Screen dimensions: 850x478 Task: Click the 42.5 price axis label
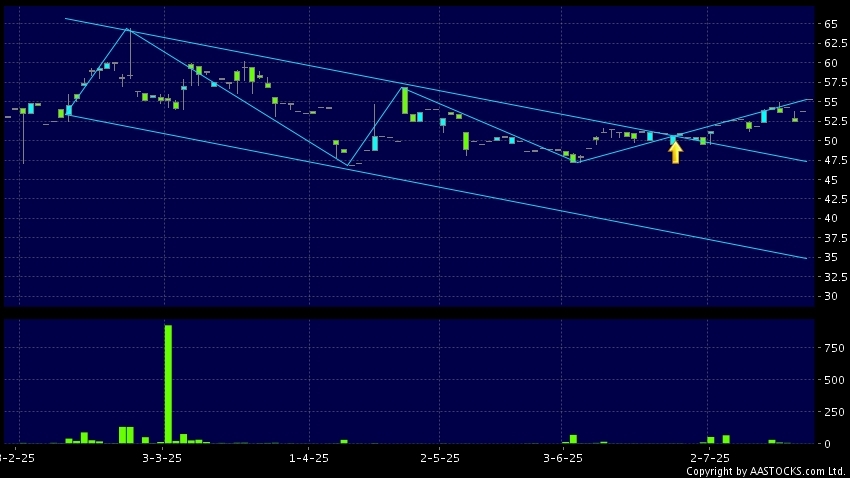[x=836, y=199]
